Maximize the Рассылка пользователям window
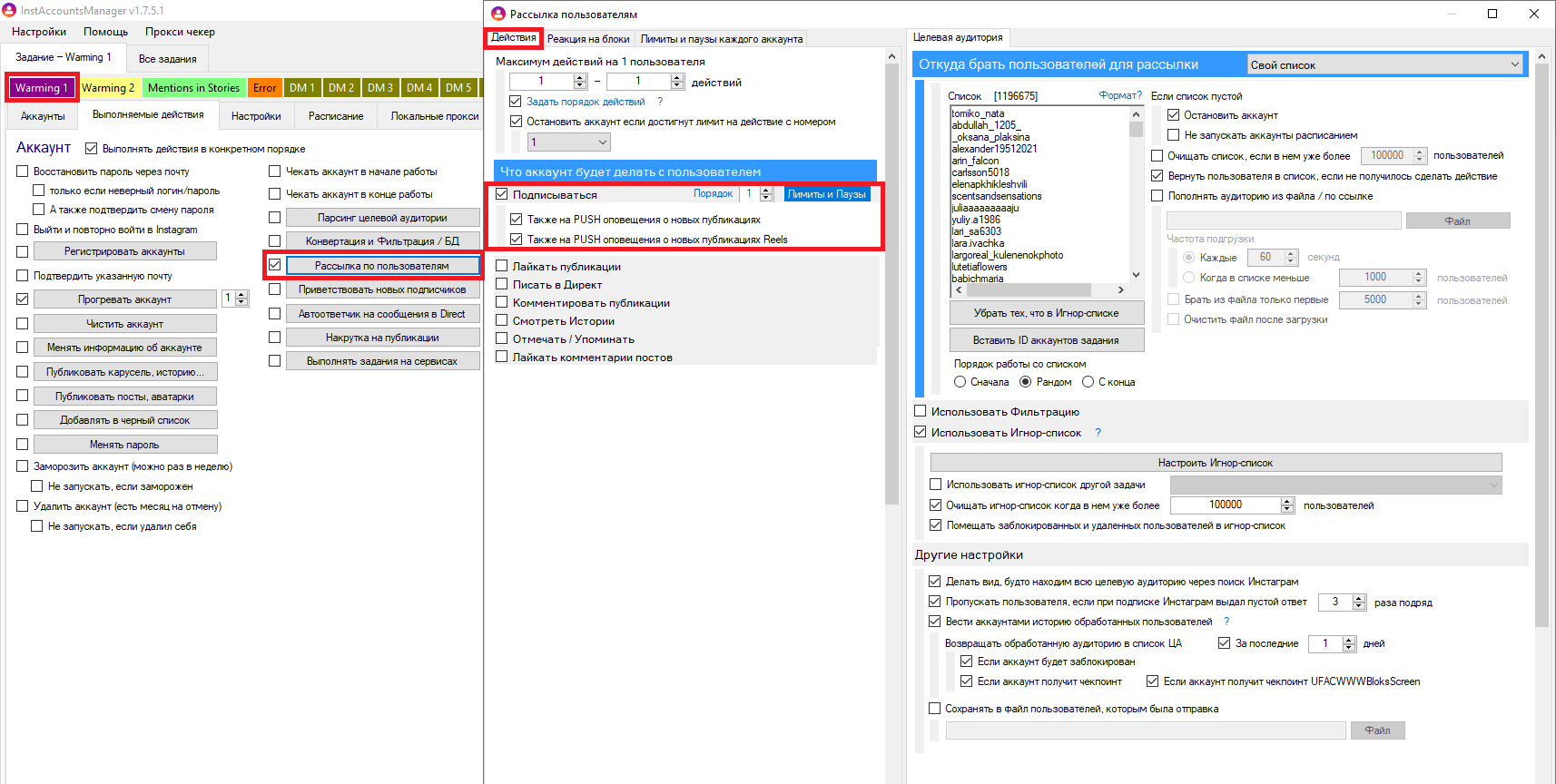The height and width of the screenshot is (784, 1556). 1492,14
